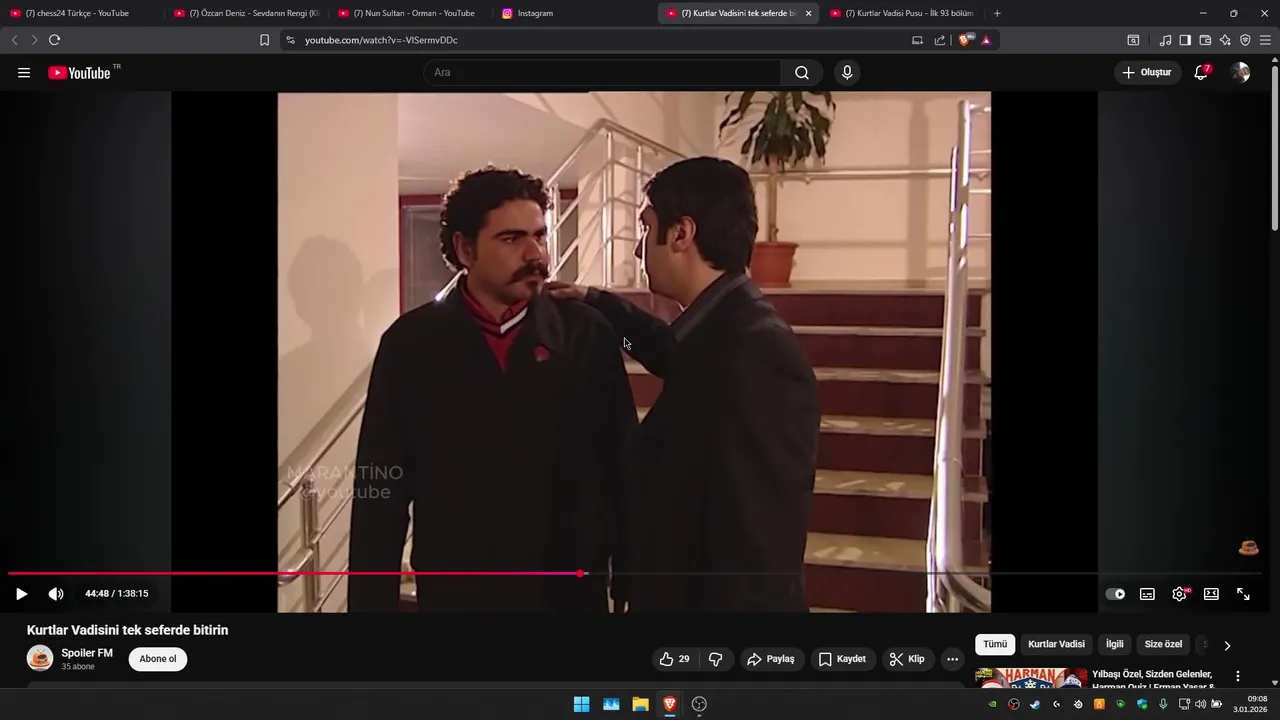Subscribe using the Abone ol button
This screenshot has height=720, width=1280.
(158, 659)
